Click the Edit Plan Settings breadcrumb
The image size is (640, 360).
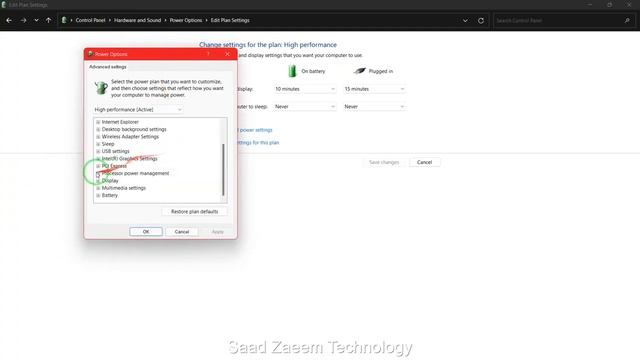pos(230,20)
